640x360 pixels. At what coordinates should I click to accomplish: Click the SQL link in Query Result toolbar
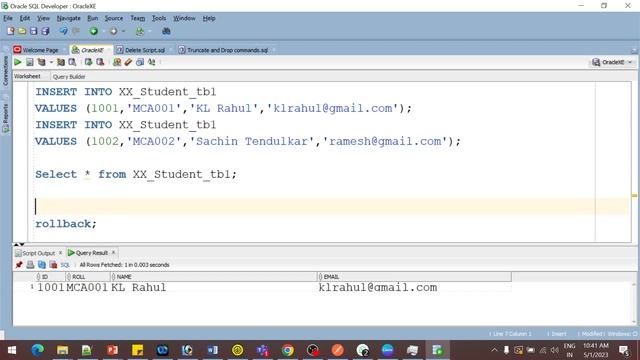pyautogui.click(x=65, y=265)
